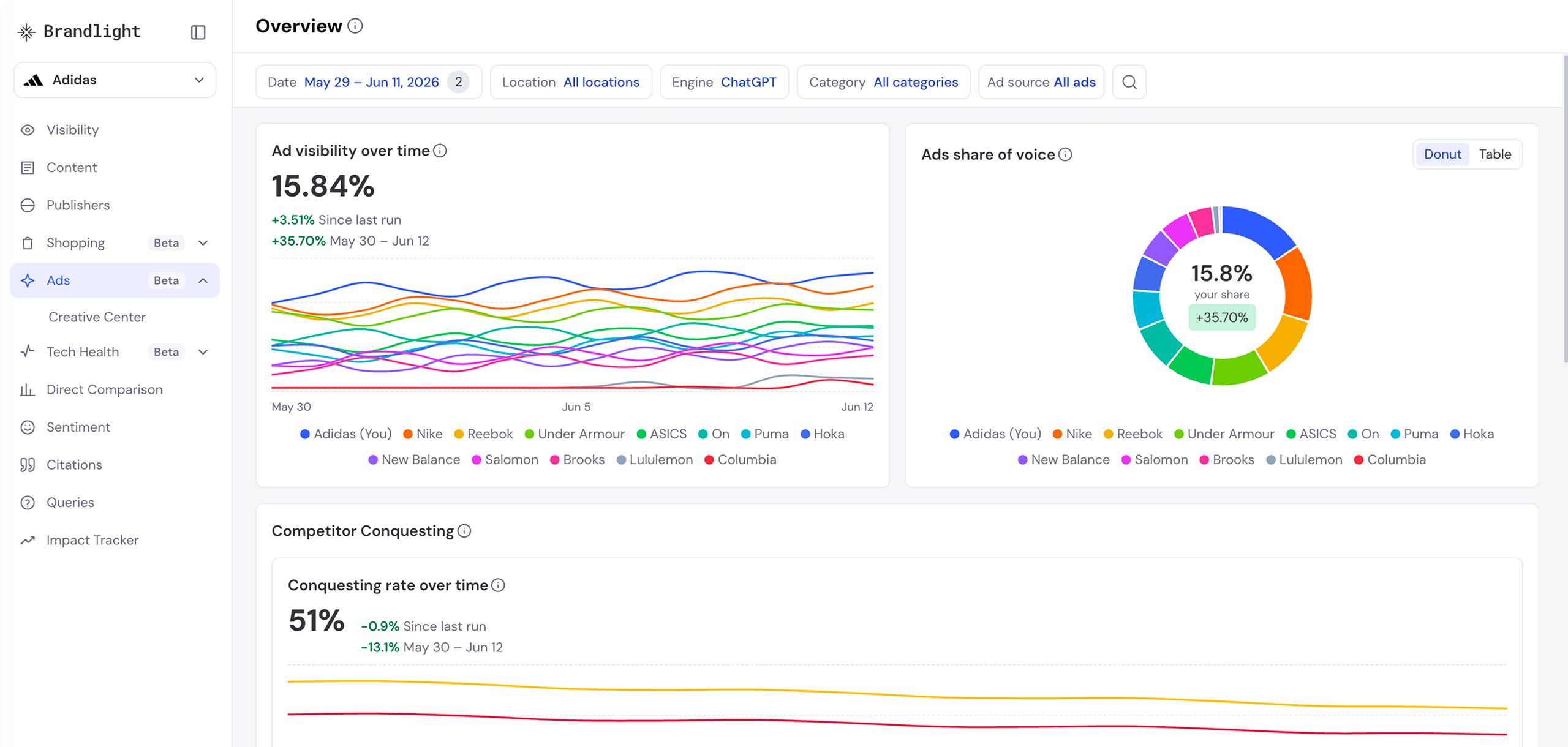Open the Ad source All ads filter

pos(1041,82)
